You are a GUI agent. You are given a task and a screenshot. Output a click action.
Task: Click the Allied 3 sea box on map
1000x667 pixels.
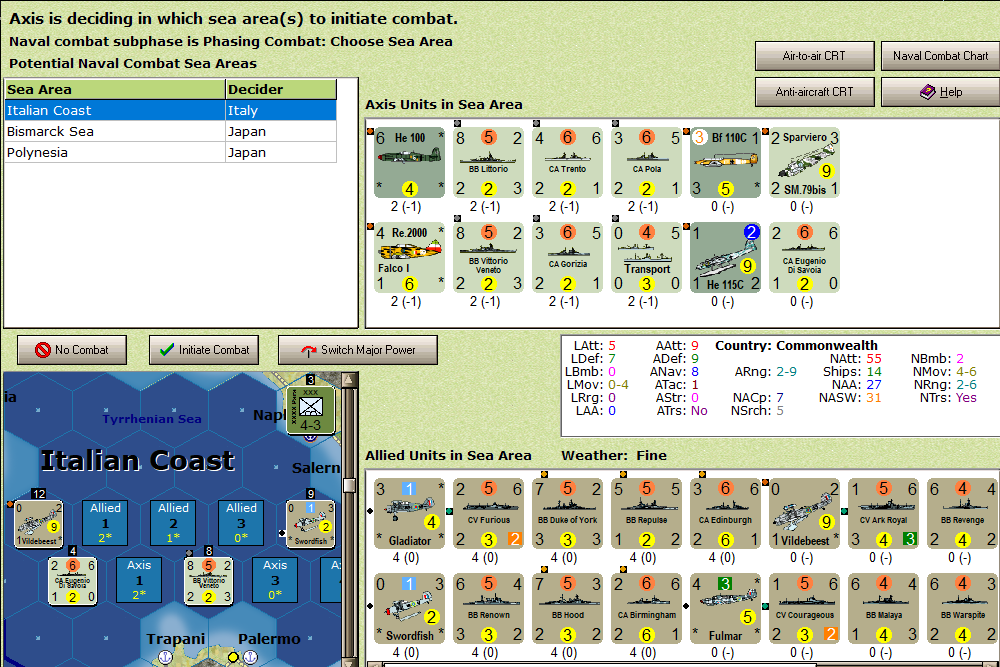click(241, 523)
